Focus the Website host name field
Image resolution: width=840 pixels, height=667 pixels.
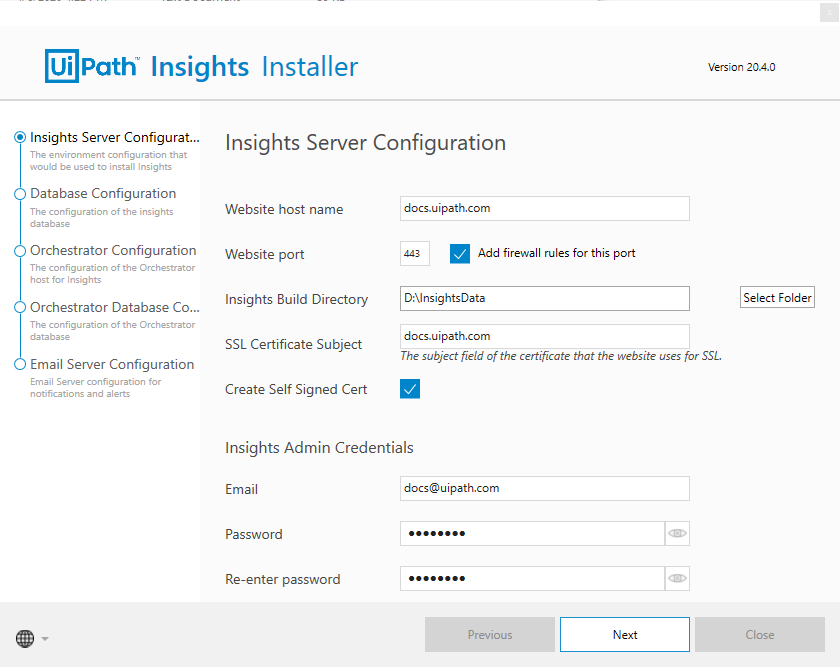tap(544, 208)
